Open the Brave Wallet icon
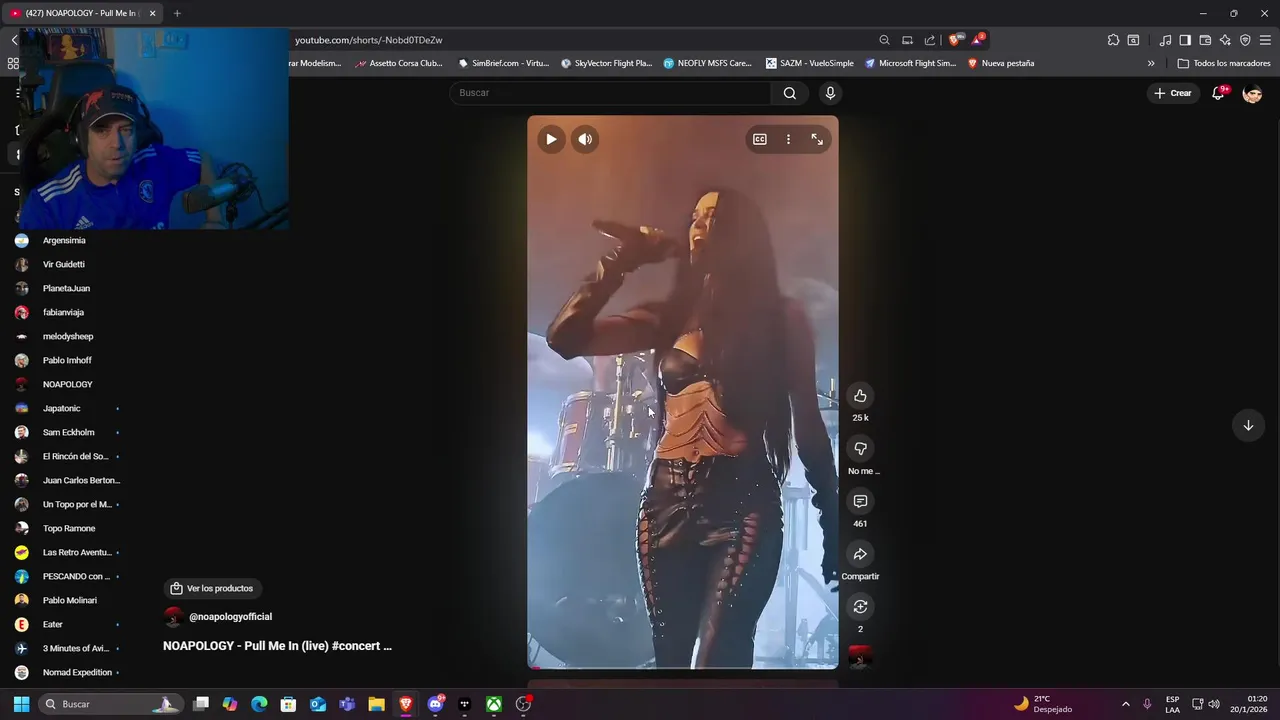 [1205, 40]
